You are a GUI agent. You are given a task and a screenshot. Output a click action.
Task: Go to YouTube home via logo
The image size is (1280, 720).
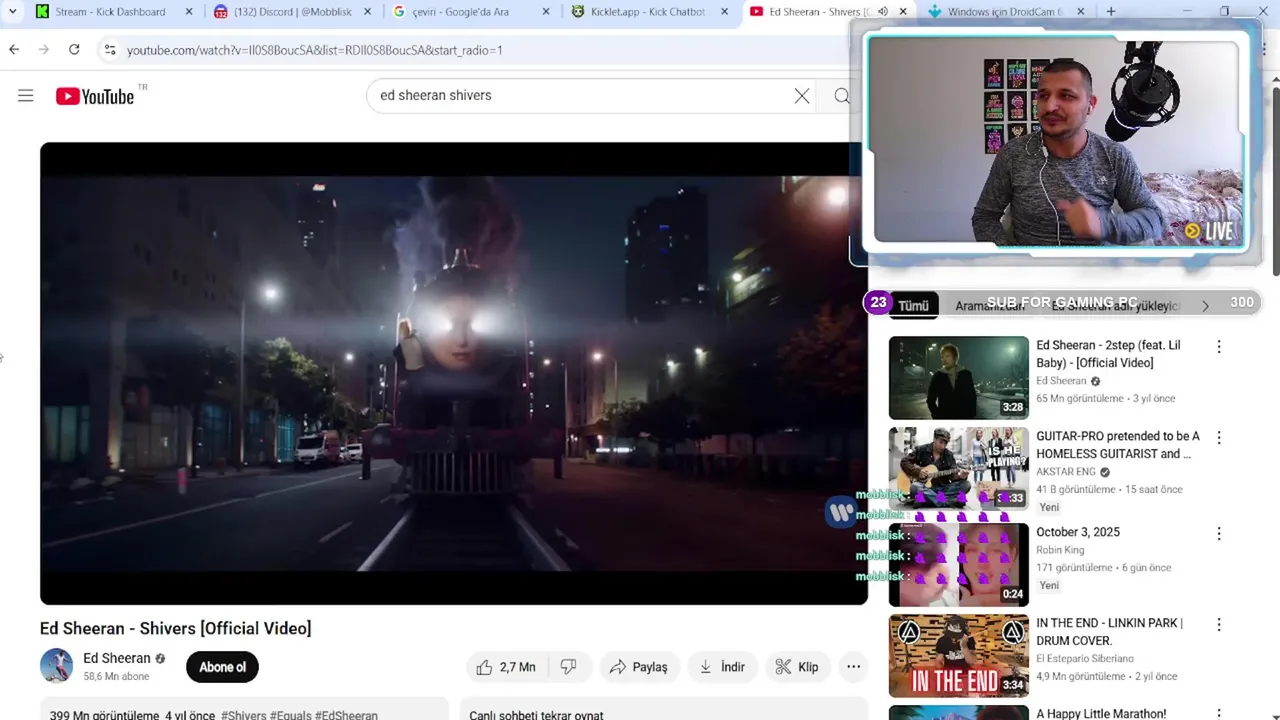[x=95, y=96]
